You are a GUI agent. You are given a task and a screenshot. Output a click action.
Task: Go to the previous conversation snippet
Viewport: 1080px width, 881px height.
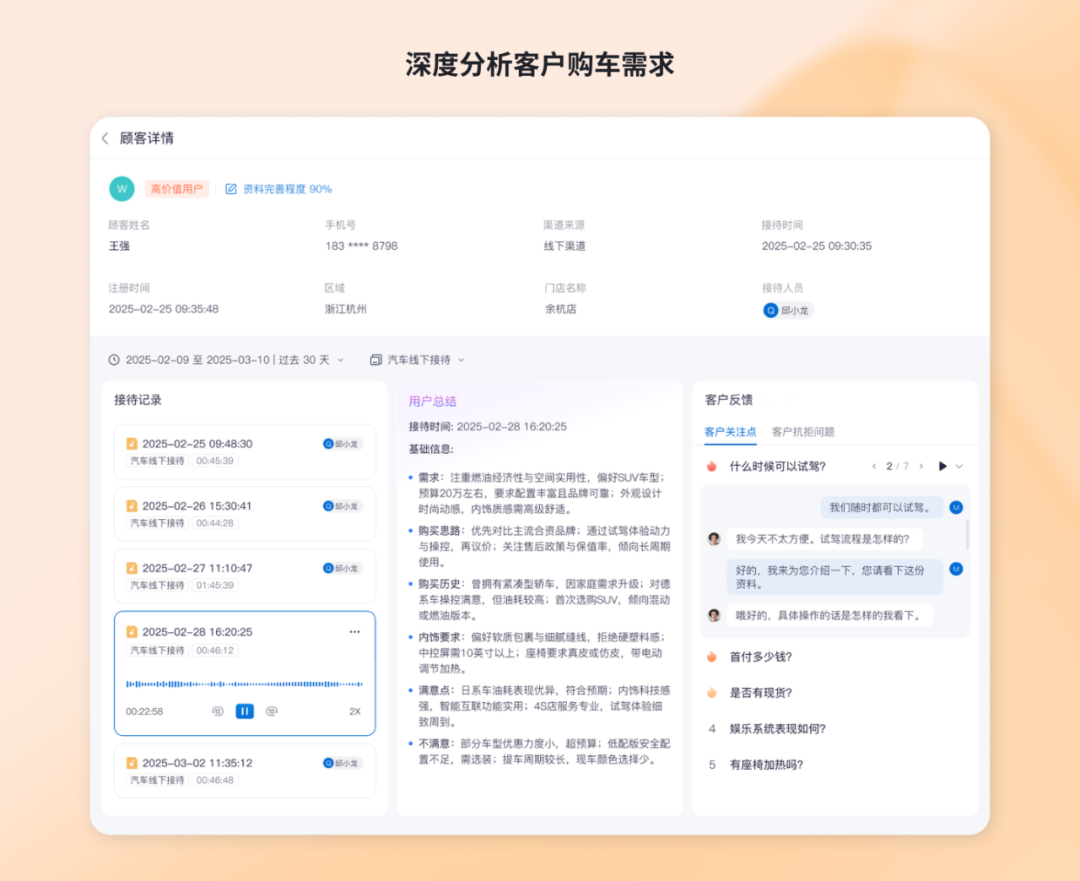pos(874,466)
